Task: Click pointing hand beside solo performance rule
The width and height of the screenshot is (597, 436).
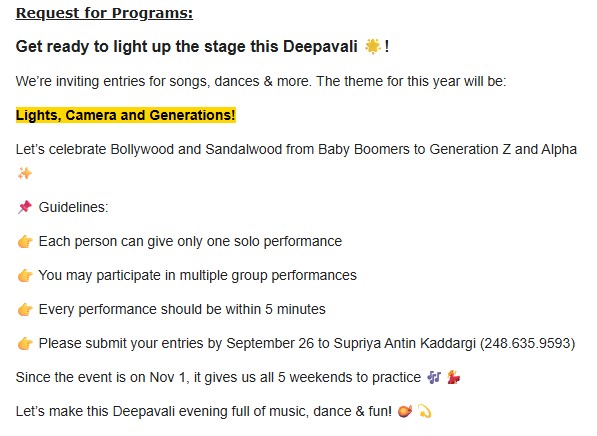Action: tap(25, 241)
